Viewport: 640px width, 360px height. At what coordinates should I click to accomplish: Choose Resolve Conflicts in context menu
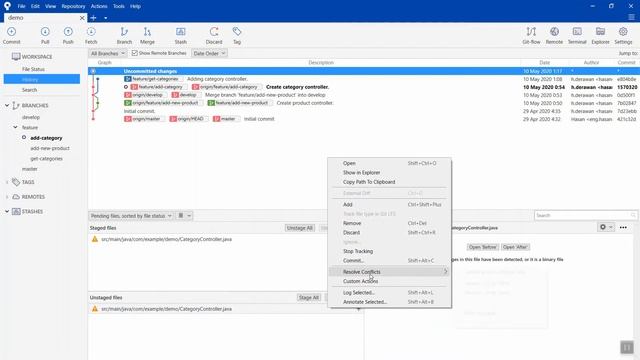[389, 272]
